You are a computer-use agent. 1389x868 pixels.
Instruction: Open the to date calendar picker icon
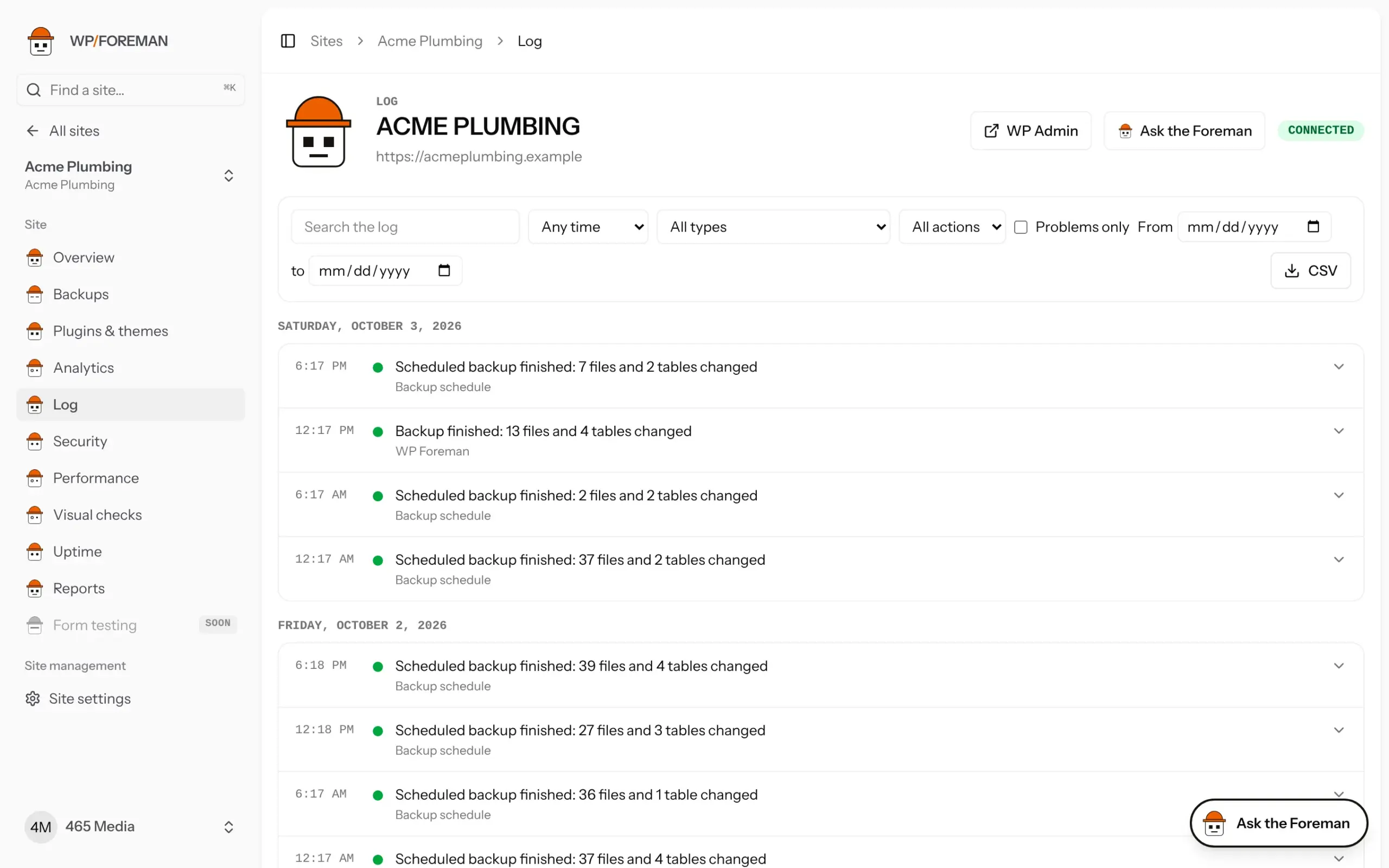444,270
